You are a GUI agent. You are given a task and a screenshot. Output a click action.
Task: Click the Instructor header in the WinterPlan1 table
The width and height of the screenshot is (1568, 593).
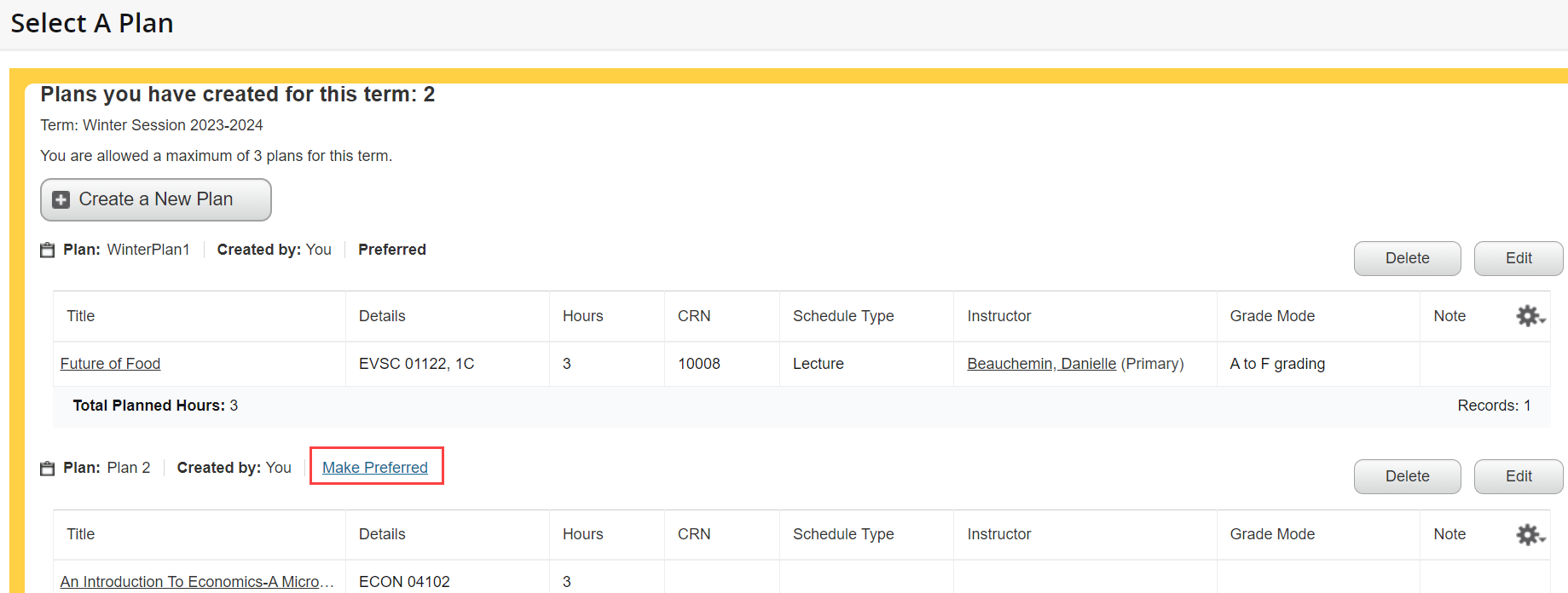(998, 316)
